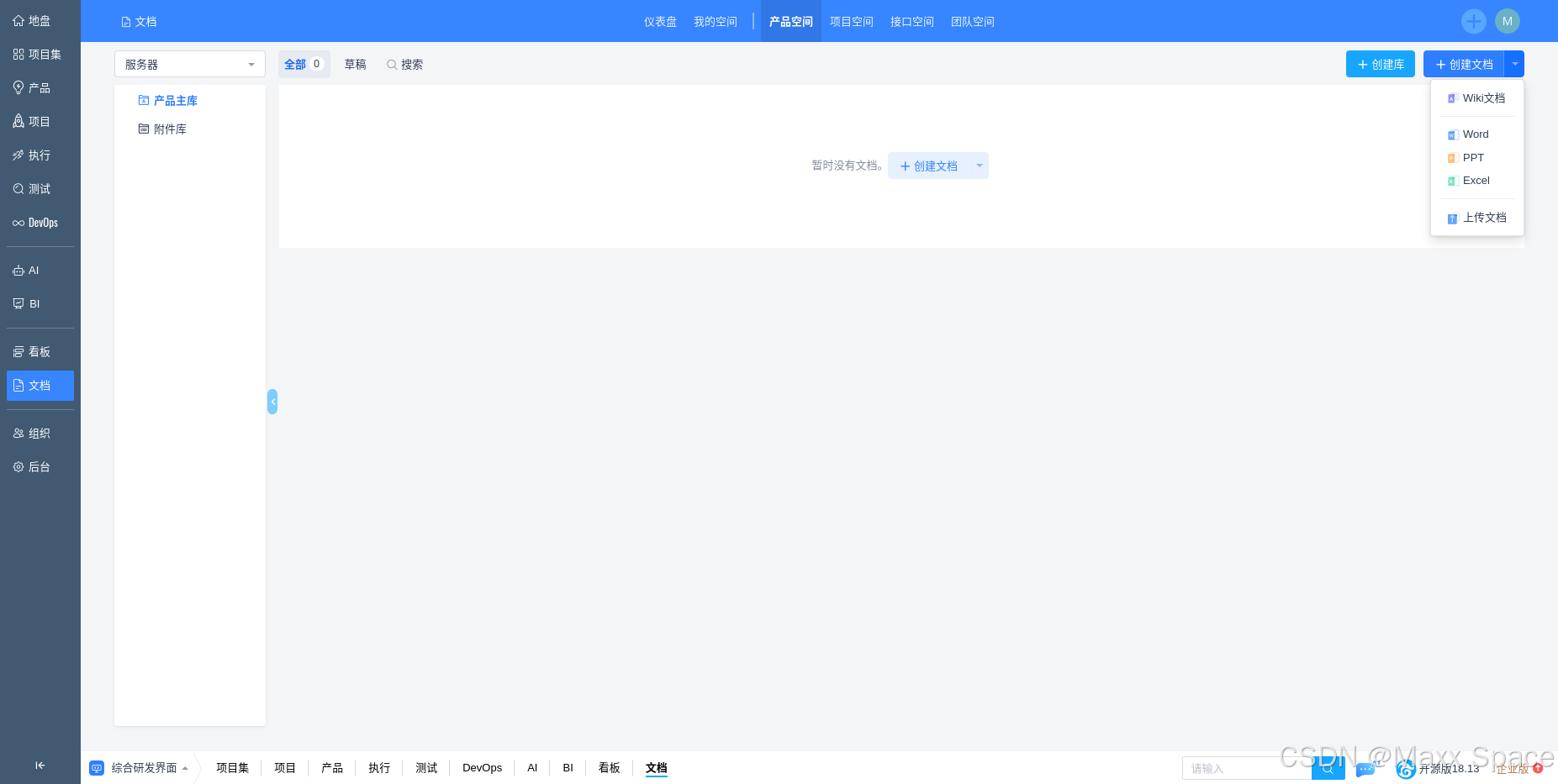Open 项目 in the bottom bar
This screenshot has width=1558, height=784.
click(x=285, y=768)
